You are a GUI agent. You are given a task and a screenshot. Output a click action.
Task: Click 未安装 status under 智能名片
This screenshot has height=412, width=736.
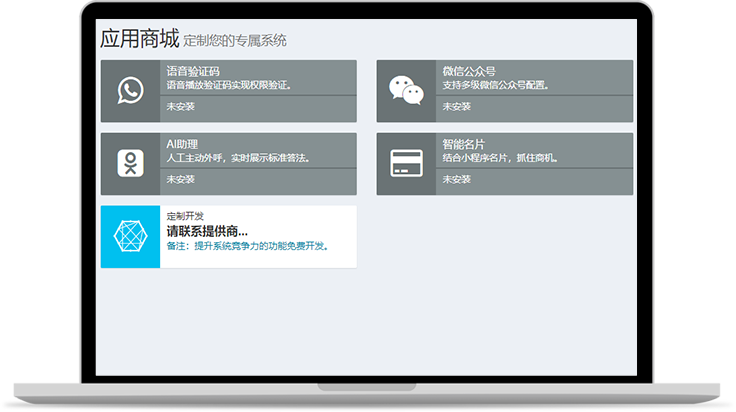[456, 179]
